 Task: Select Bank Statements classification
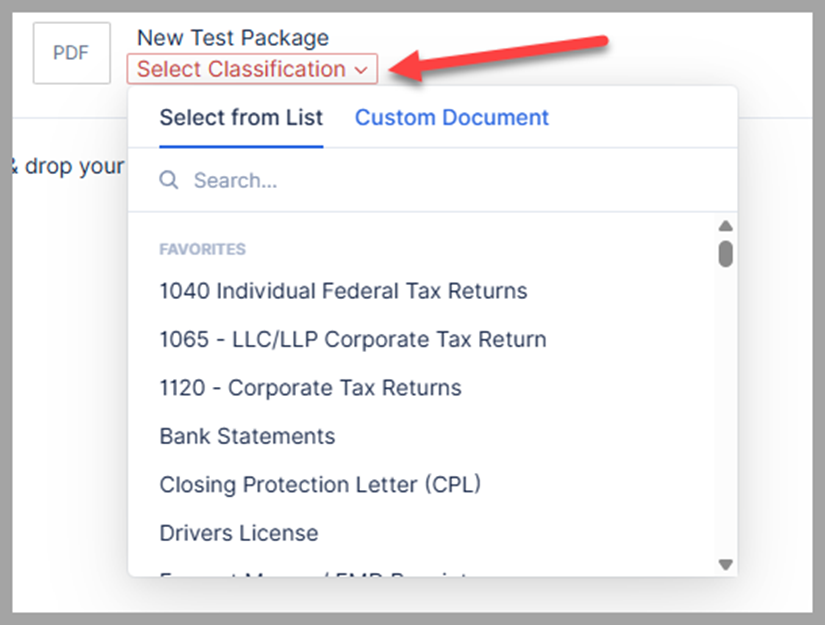pyautogui.click(x=247, y=436)
